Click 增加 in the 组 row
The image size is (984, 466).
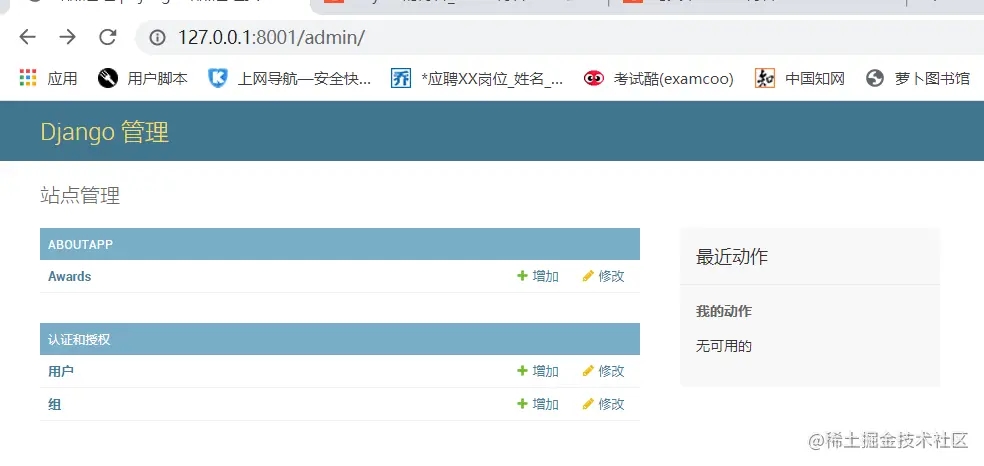[x=538, y=404]
